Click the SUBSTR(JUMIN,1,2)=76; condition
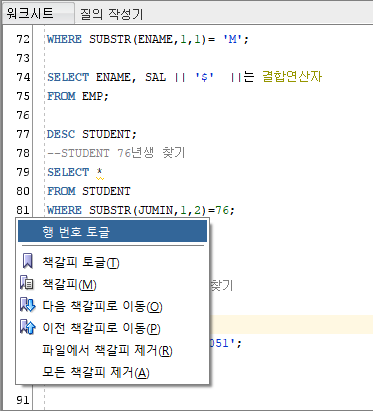This screenshot has height=411, width=373. [x=162, y=210]
